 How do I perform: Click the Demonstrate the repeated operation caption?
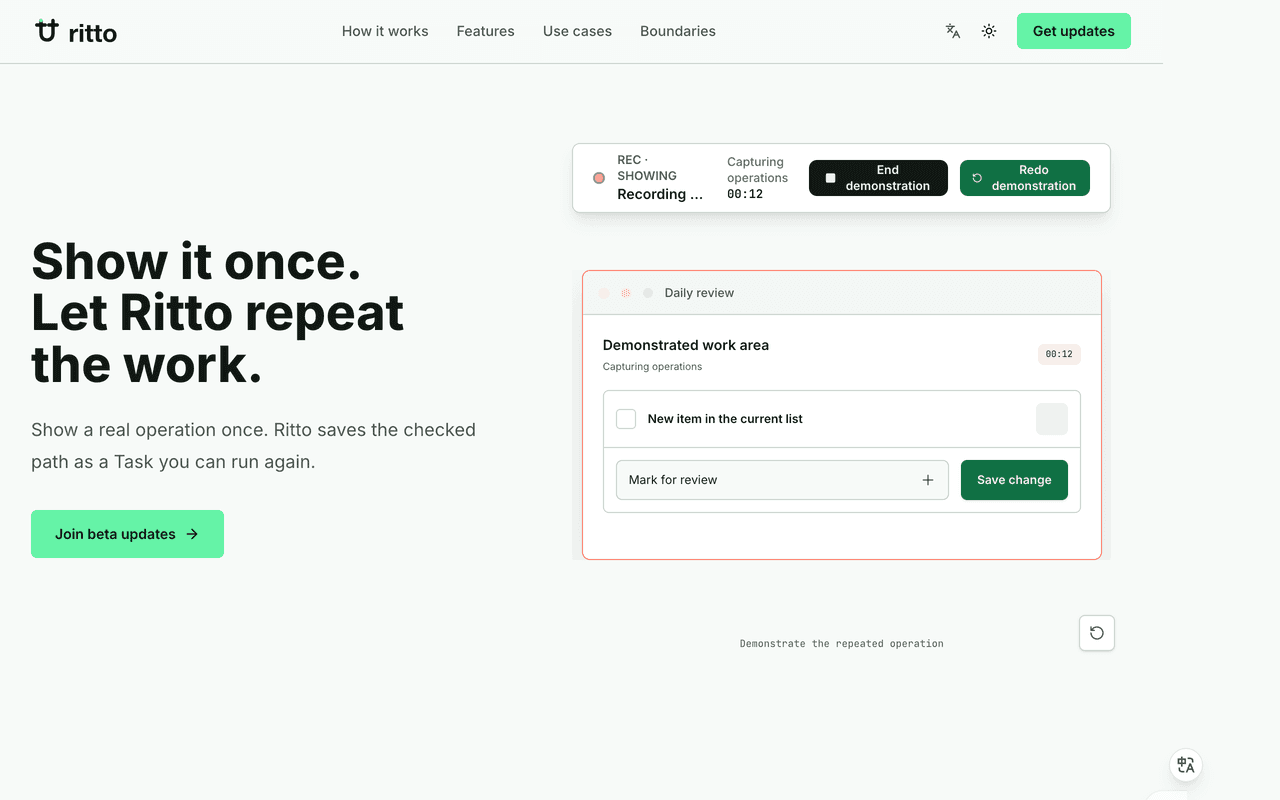[842, 644]
